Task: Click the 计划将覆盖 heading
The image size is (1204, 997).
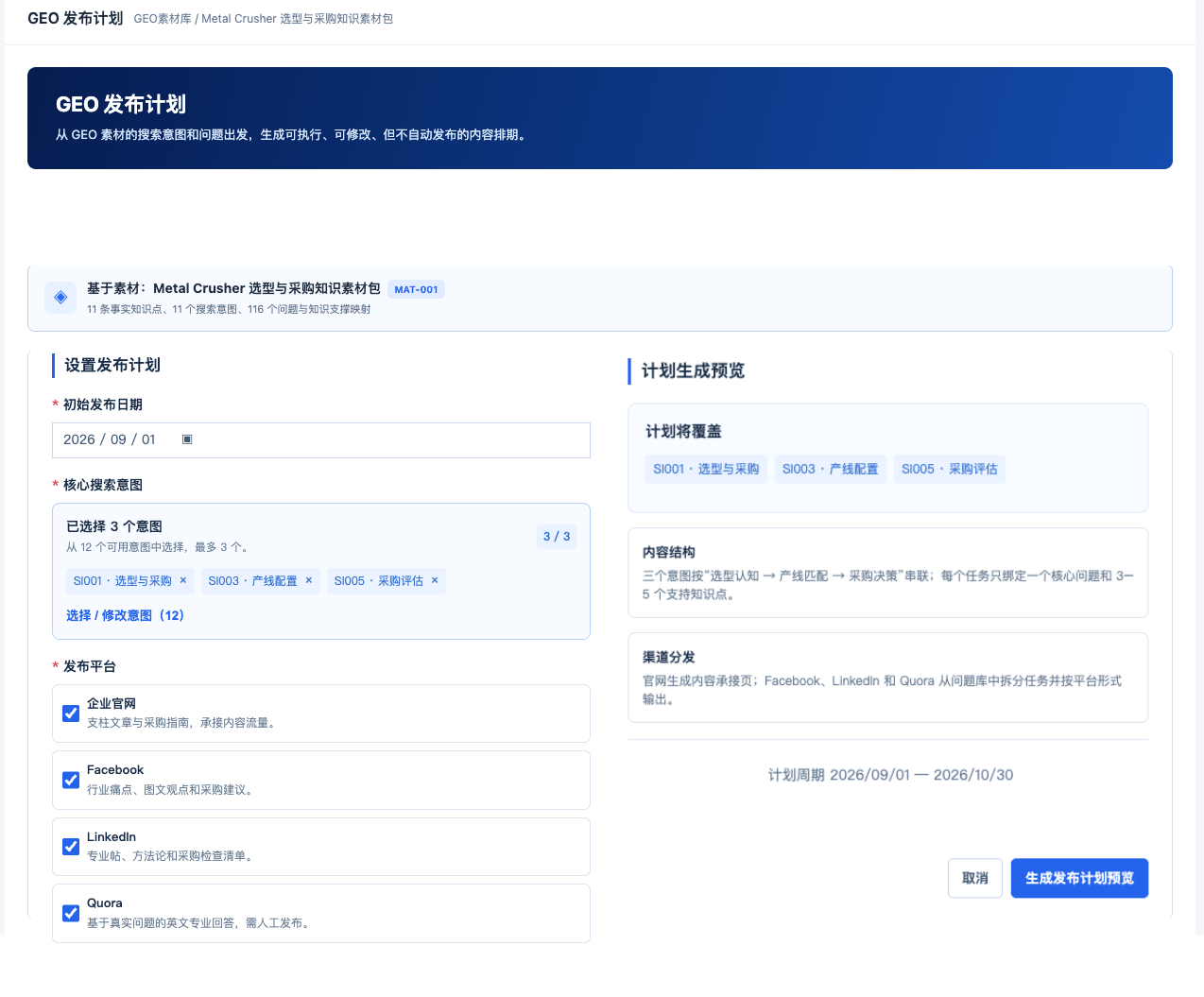Action: pos(683,431)
